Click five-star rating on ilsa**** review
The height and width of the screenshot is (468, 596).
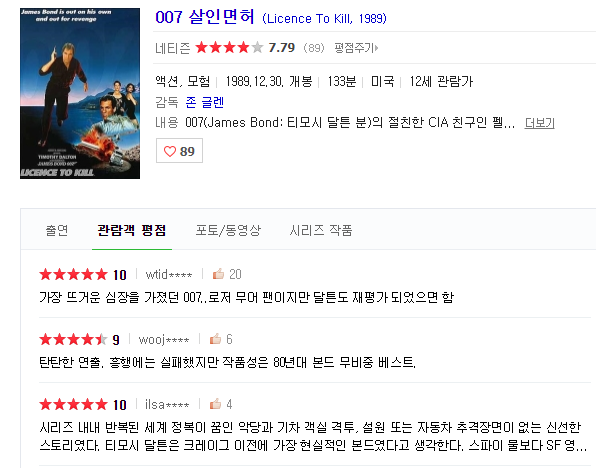tap(73, 404)
